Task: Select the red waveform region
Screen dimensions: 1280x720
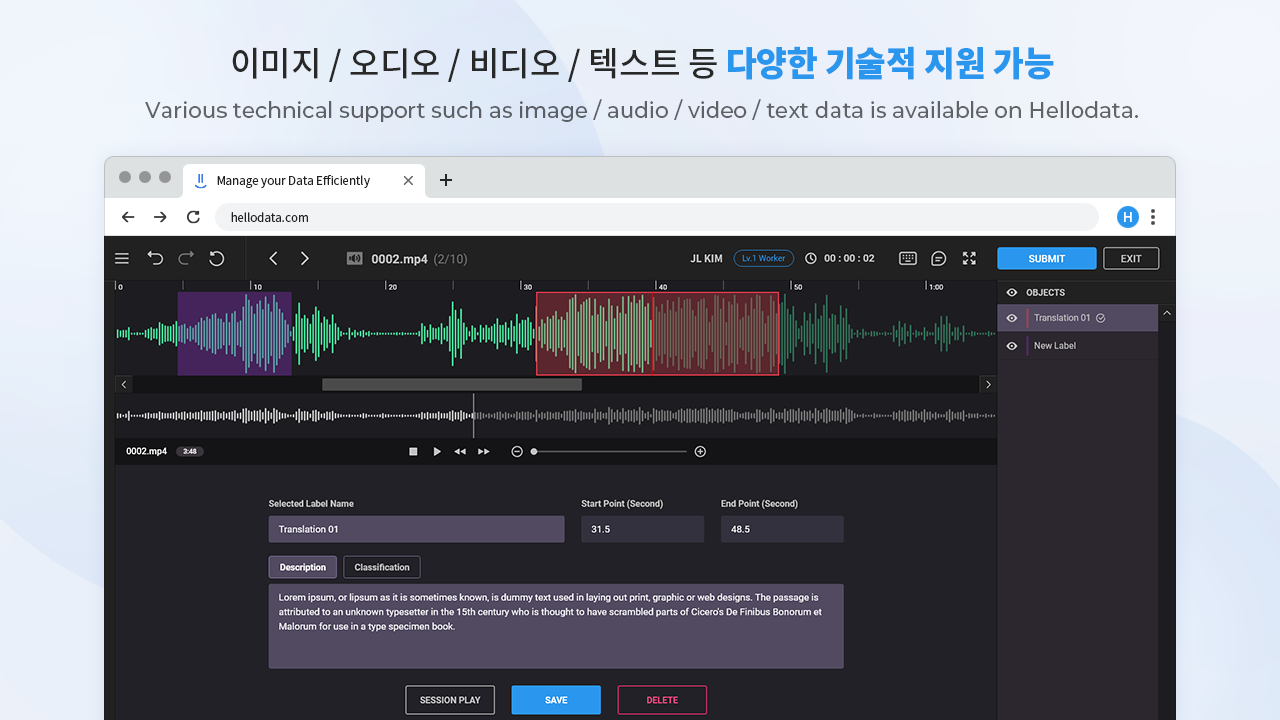Action: 657,334
